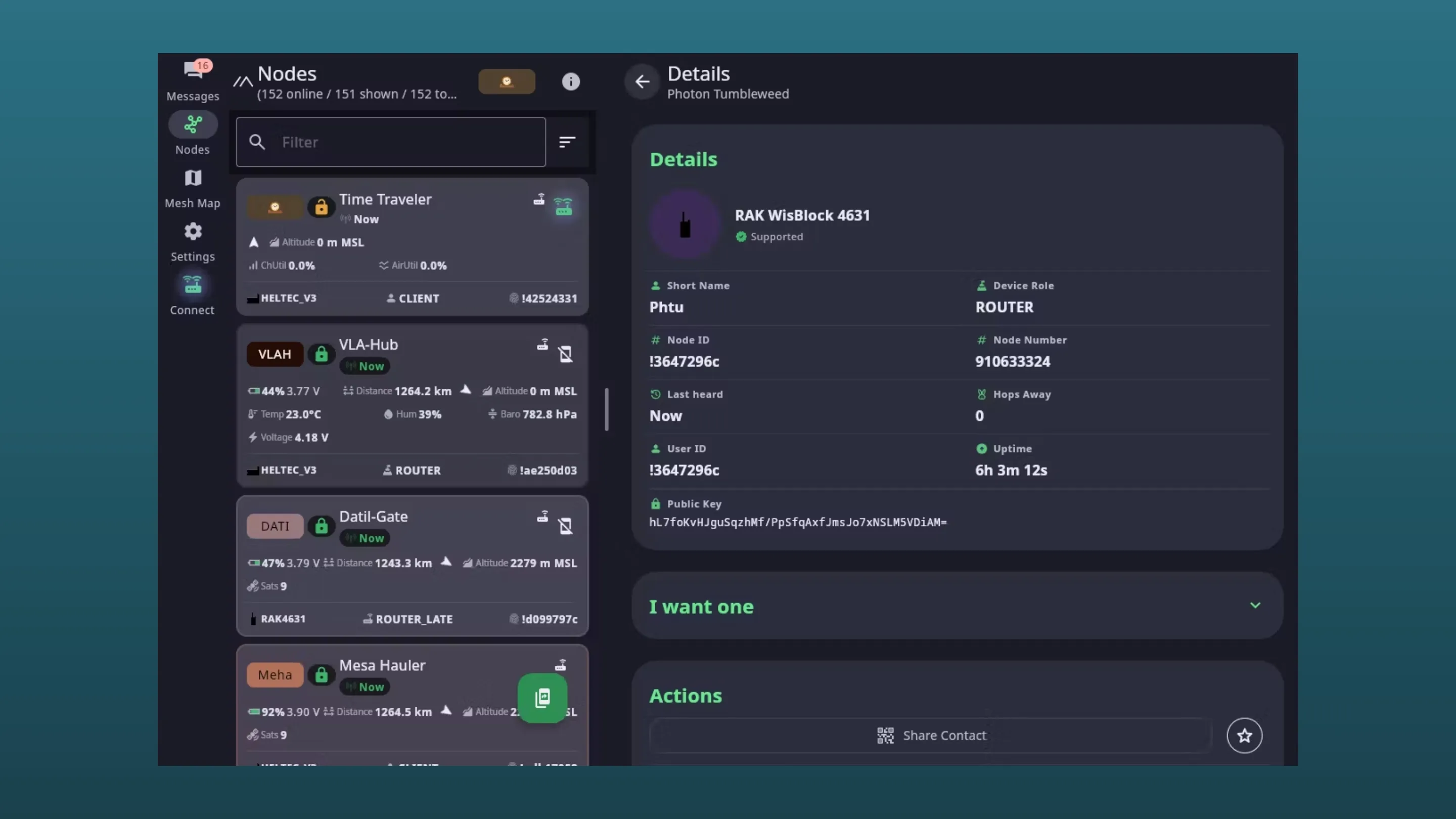This screenshot has width=1456, height=819.
Task: Click the green floating action button
Action: point(542,698)
